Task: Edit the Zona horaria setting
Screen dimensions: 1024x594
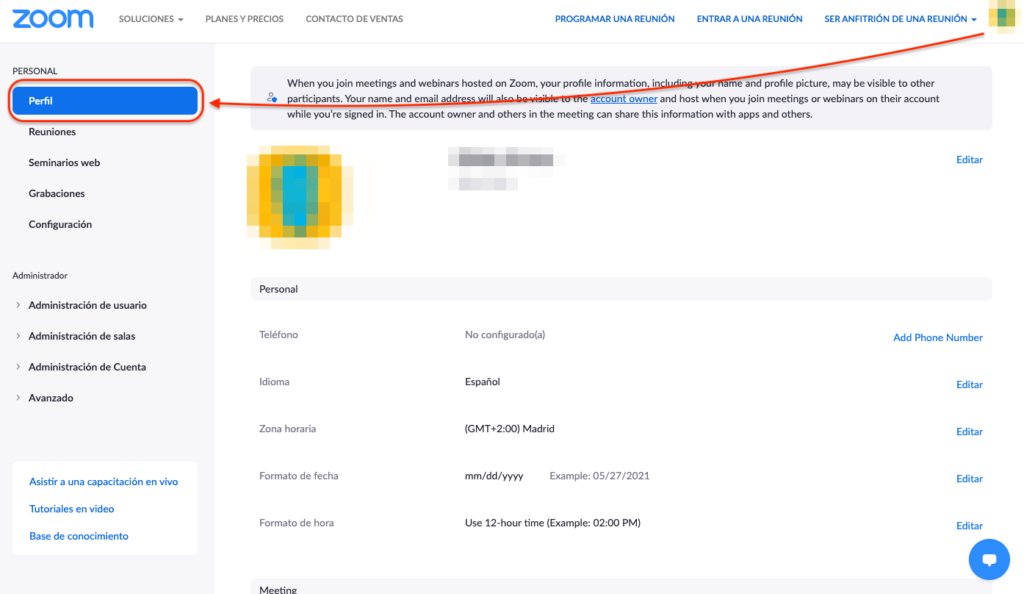Action: [969, 431]
